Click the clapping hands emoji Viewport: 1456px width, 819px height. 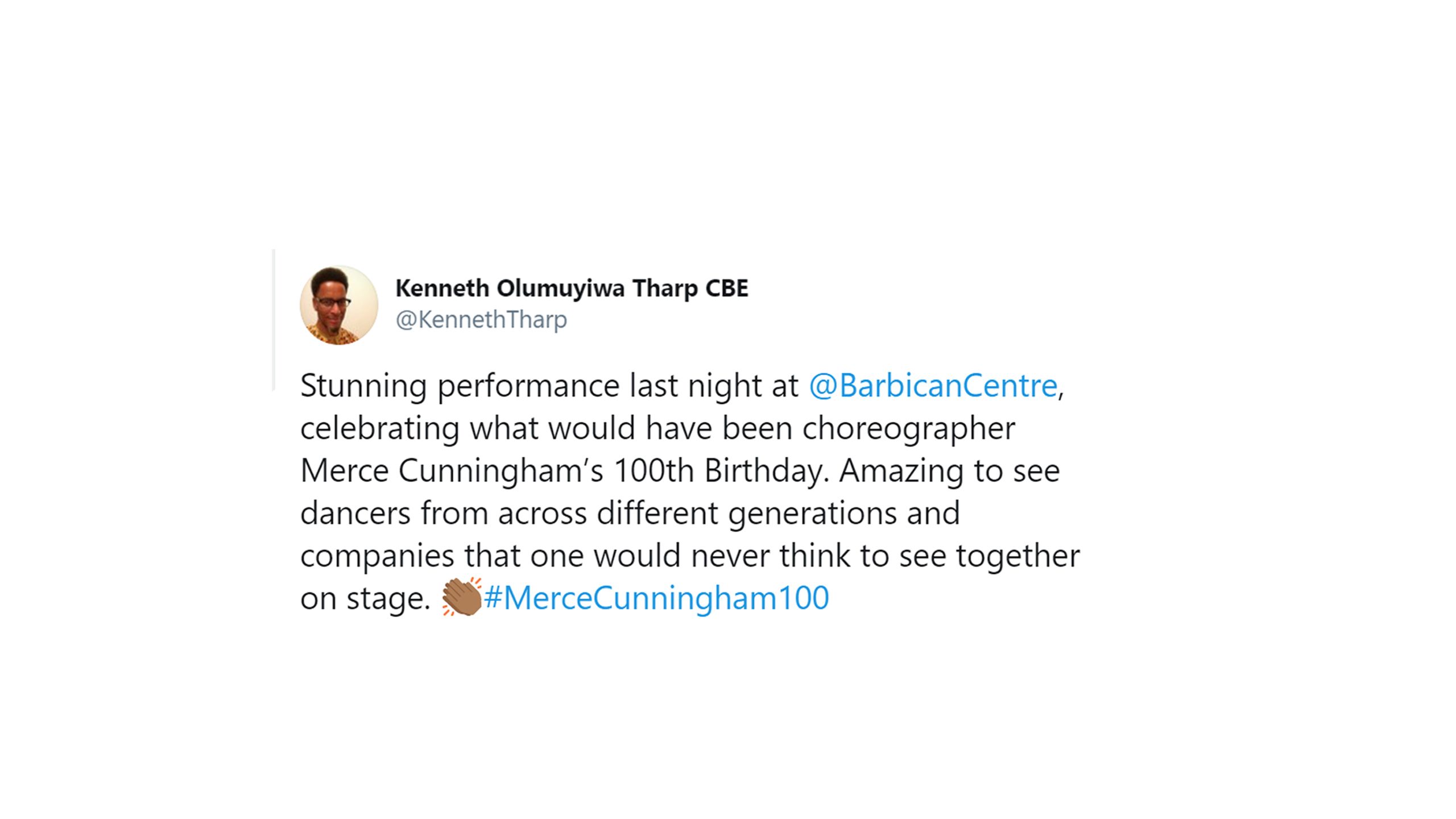(461, 597)
